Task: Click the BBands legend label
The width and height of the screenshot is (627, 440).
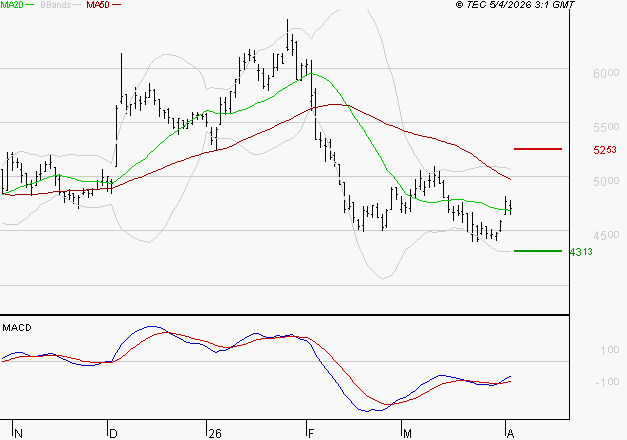Action: click(x=56, y=5)
